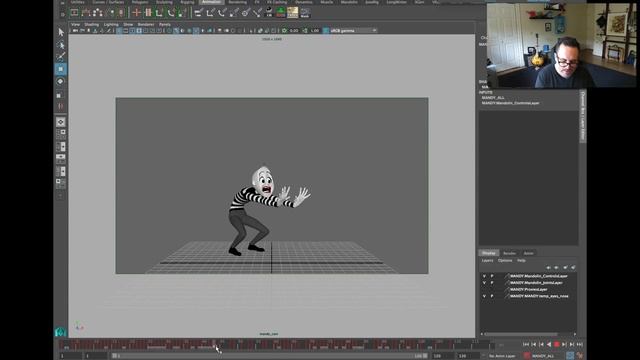
Task: Open the No Anim Layer dropdown
Action: pyautogui.click(x=503, y=356)
